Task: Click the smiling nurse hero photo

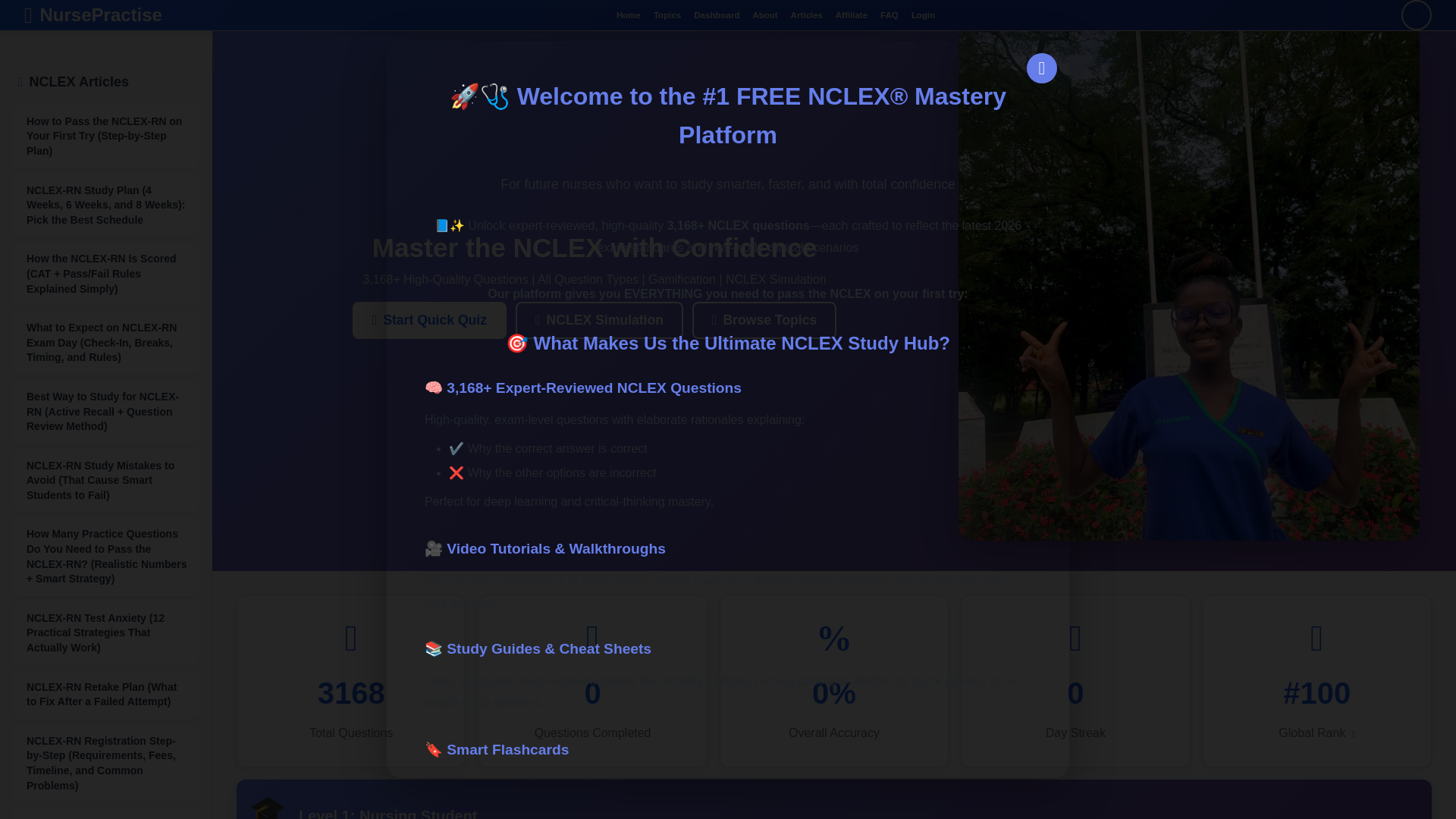Action: click(x=1188, y=285)
